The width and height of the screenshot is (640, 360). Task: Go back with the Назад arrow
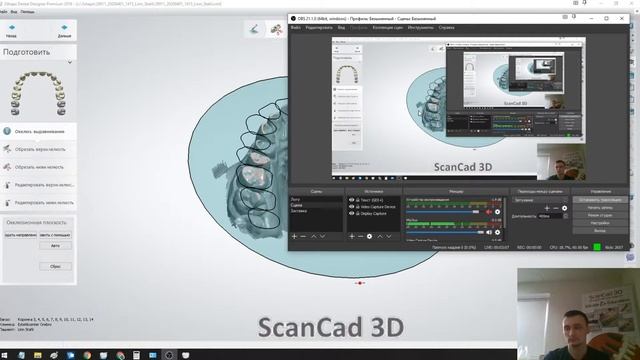(x=11, y=31)
